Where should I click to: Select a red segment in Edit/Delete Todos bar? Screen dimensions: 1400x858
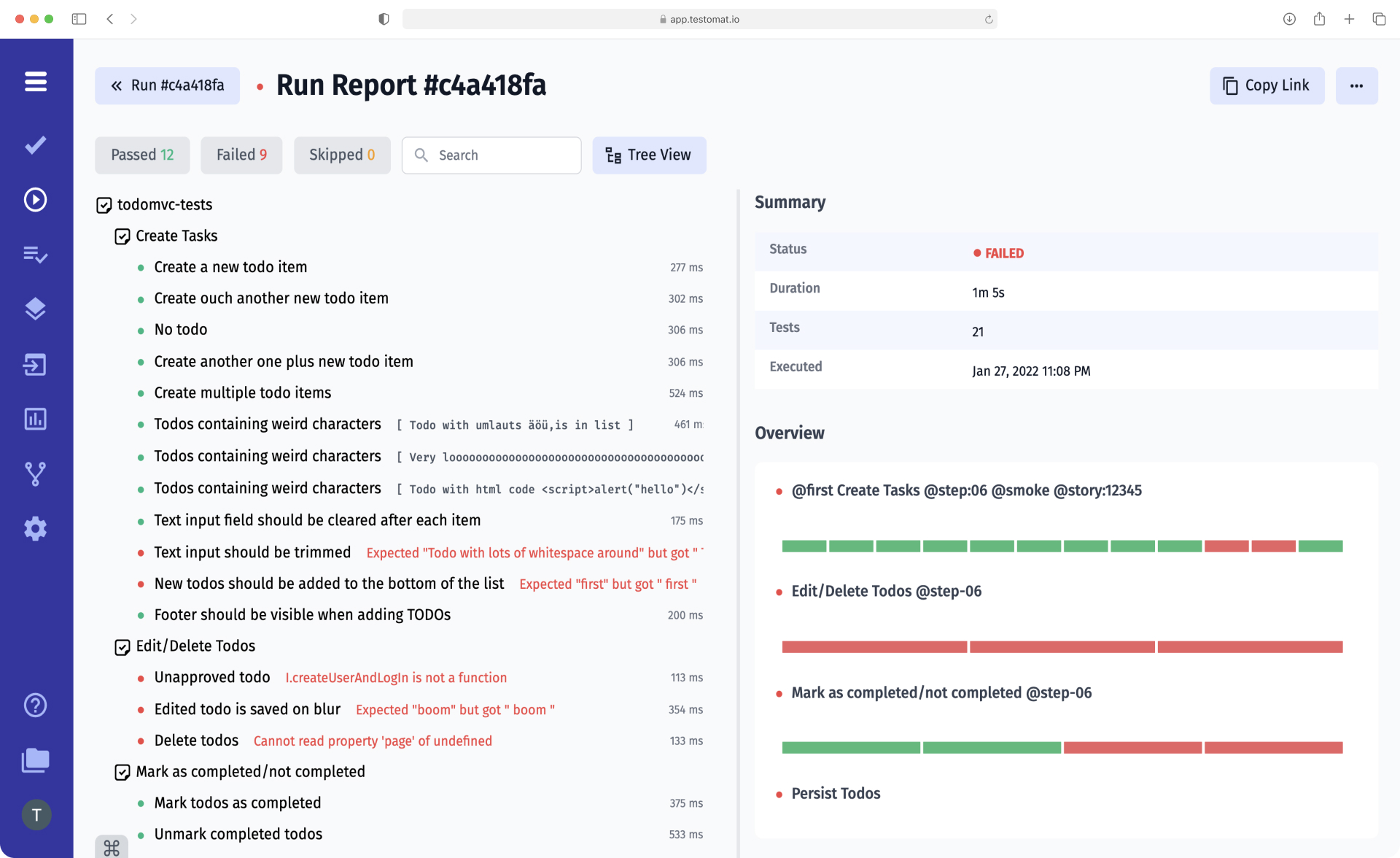[874, 646]
